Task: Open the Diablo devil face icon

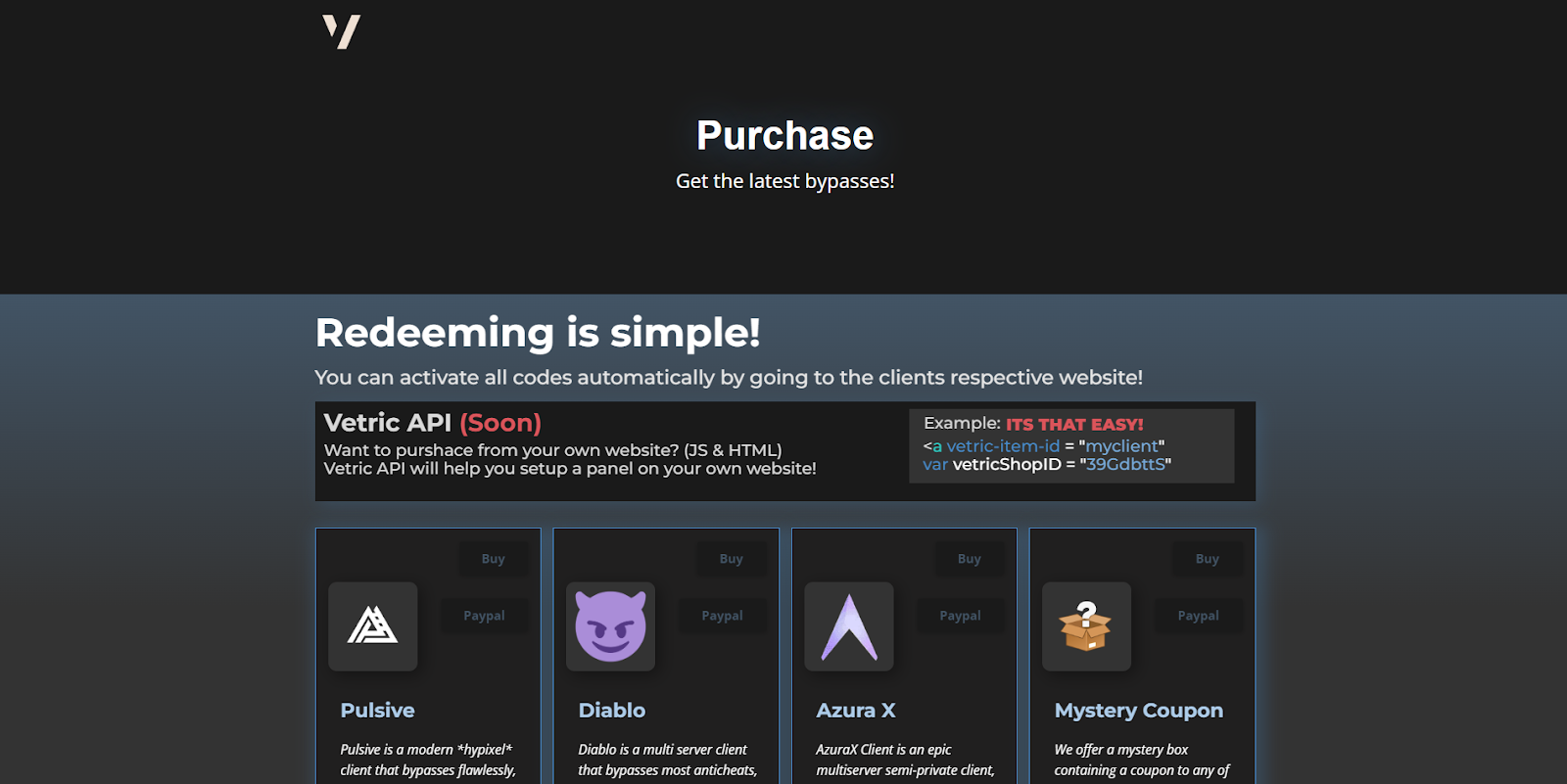Action: coord(611,626)
